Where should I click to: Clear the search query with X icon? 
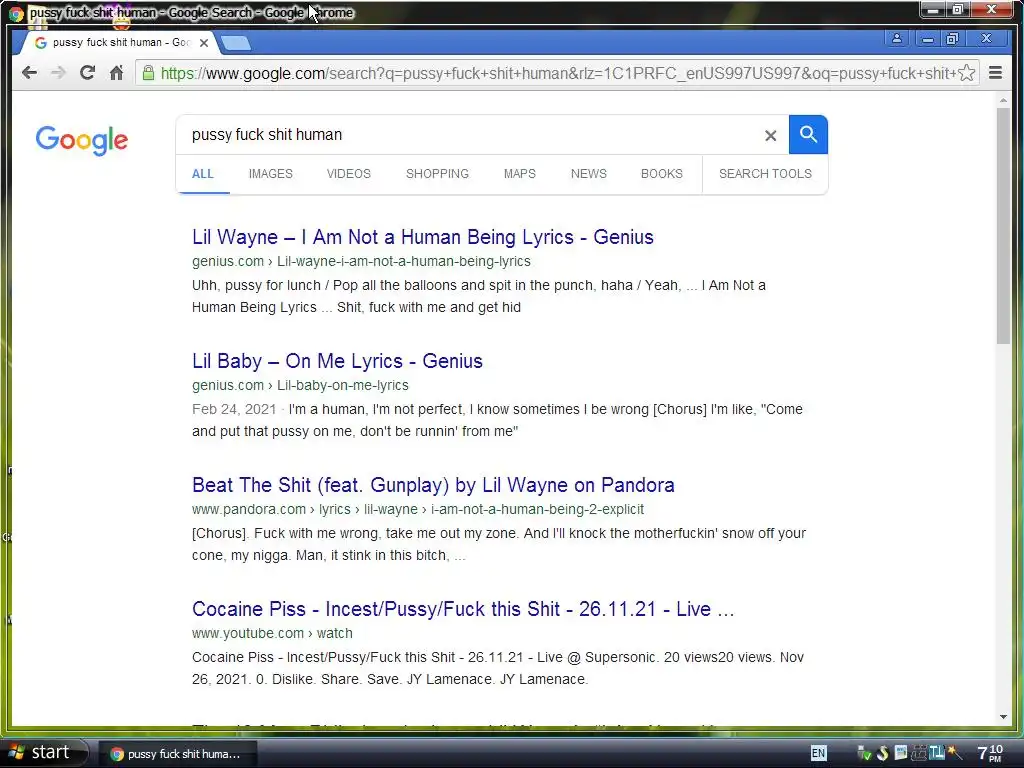click(x=771, y=135)
